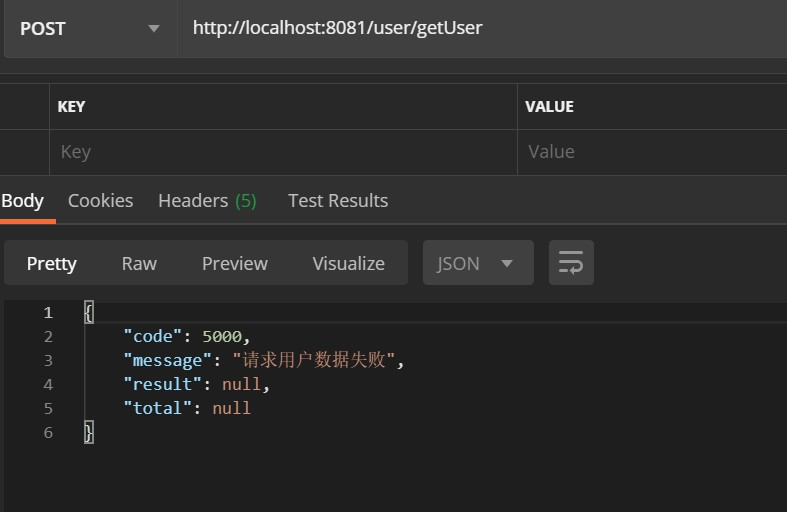Viewport: 787px width, 512px height.
Task: Click the null value after "result"
Action: pos(241,384)
